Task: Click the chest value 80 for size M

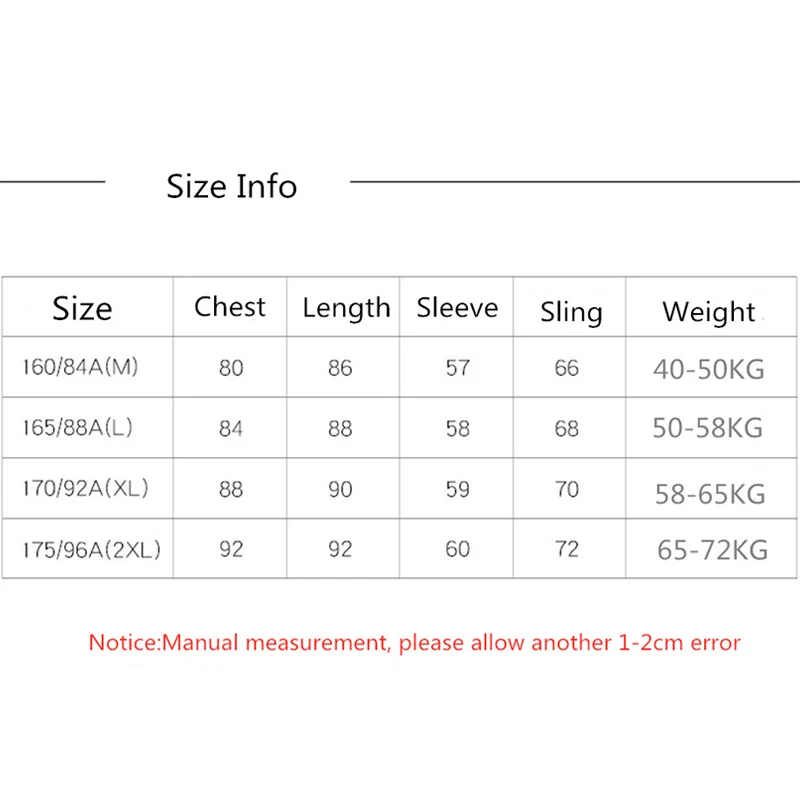Action: click(x=231, y=368)
